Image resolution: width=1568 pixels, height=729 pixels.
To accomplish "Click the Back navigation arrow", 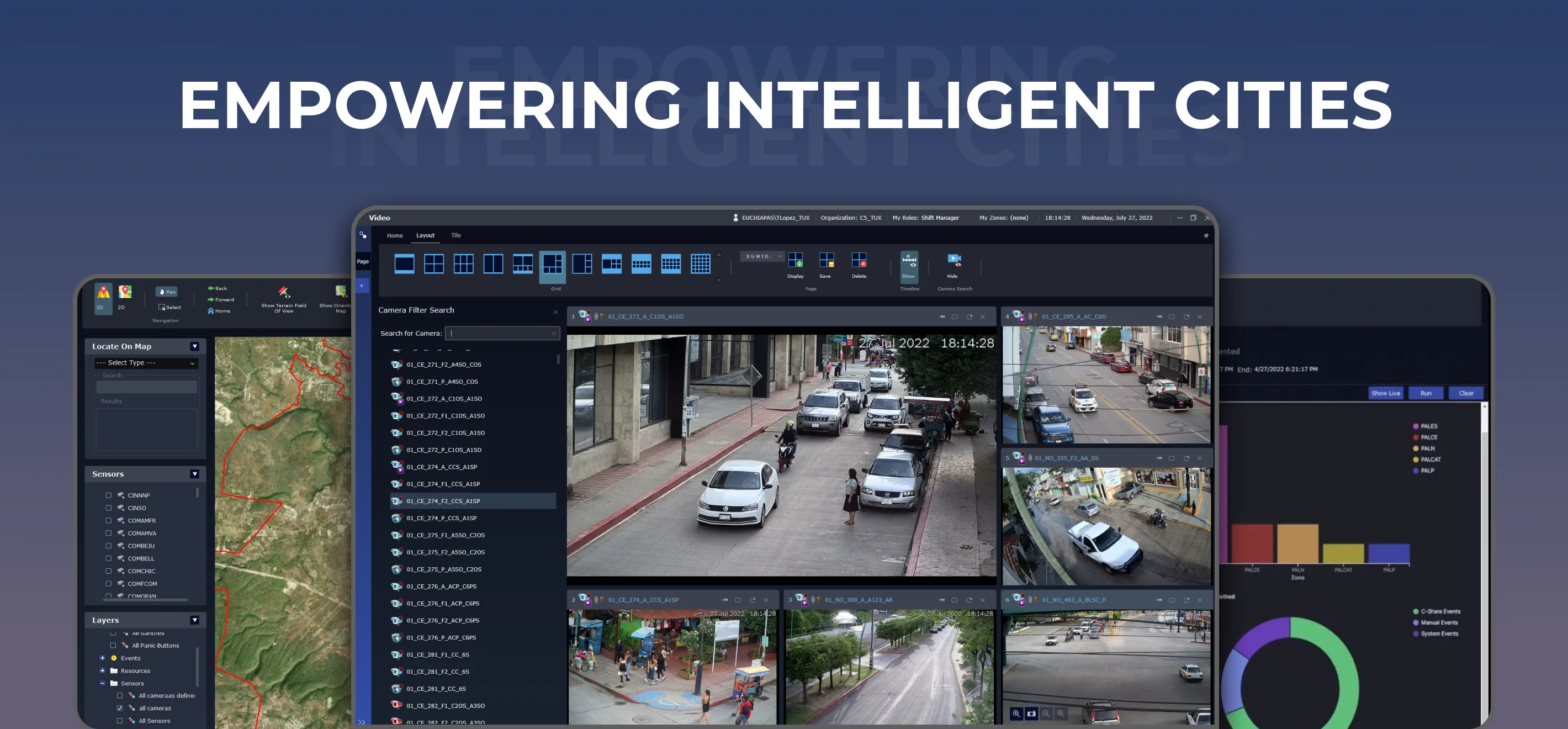I will [x=218, y=288].
